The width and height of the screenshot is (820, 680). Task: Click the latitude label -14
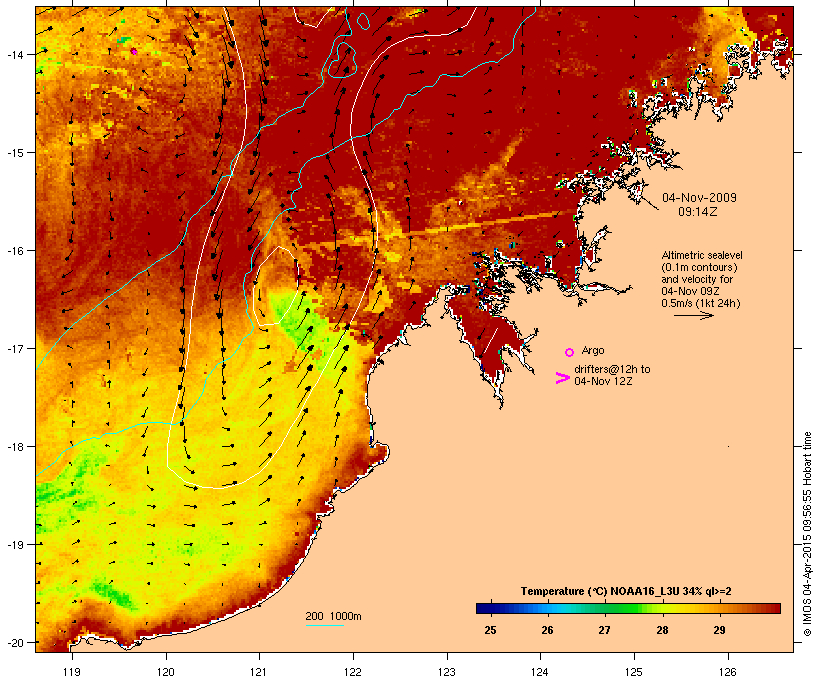[14, 54]
